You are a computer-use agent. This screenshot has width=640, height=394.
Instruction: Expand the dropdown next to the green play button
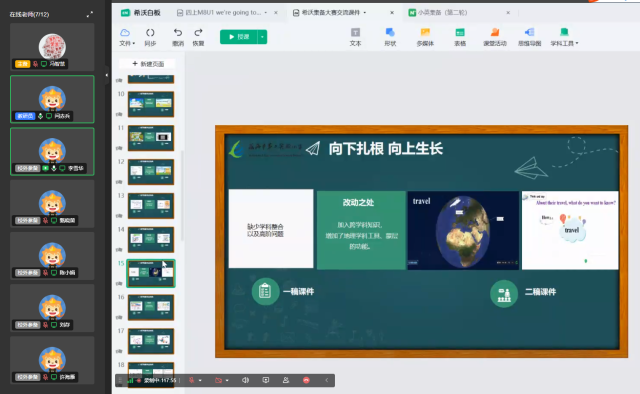pos(262,37)
